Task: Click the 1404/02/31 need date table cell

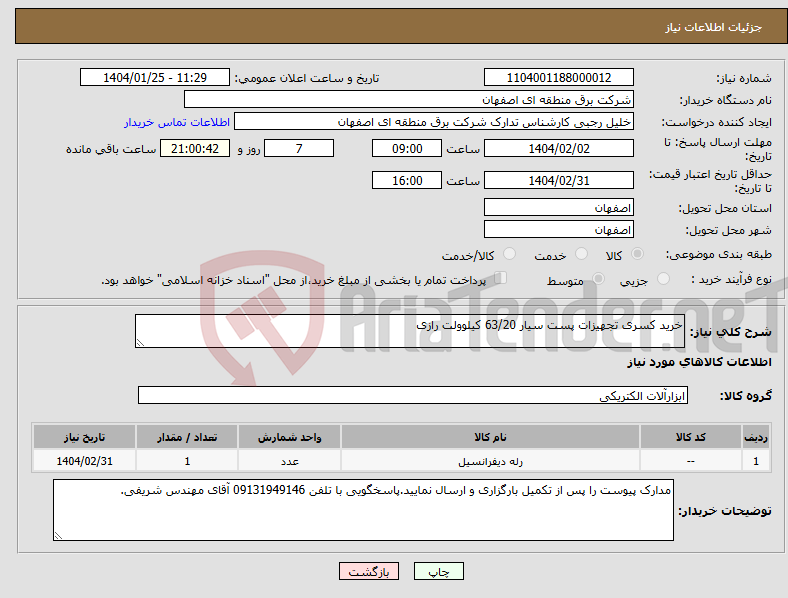Action: (84, 461)
